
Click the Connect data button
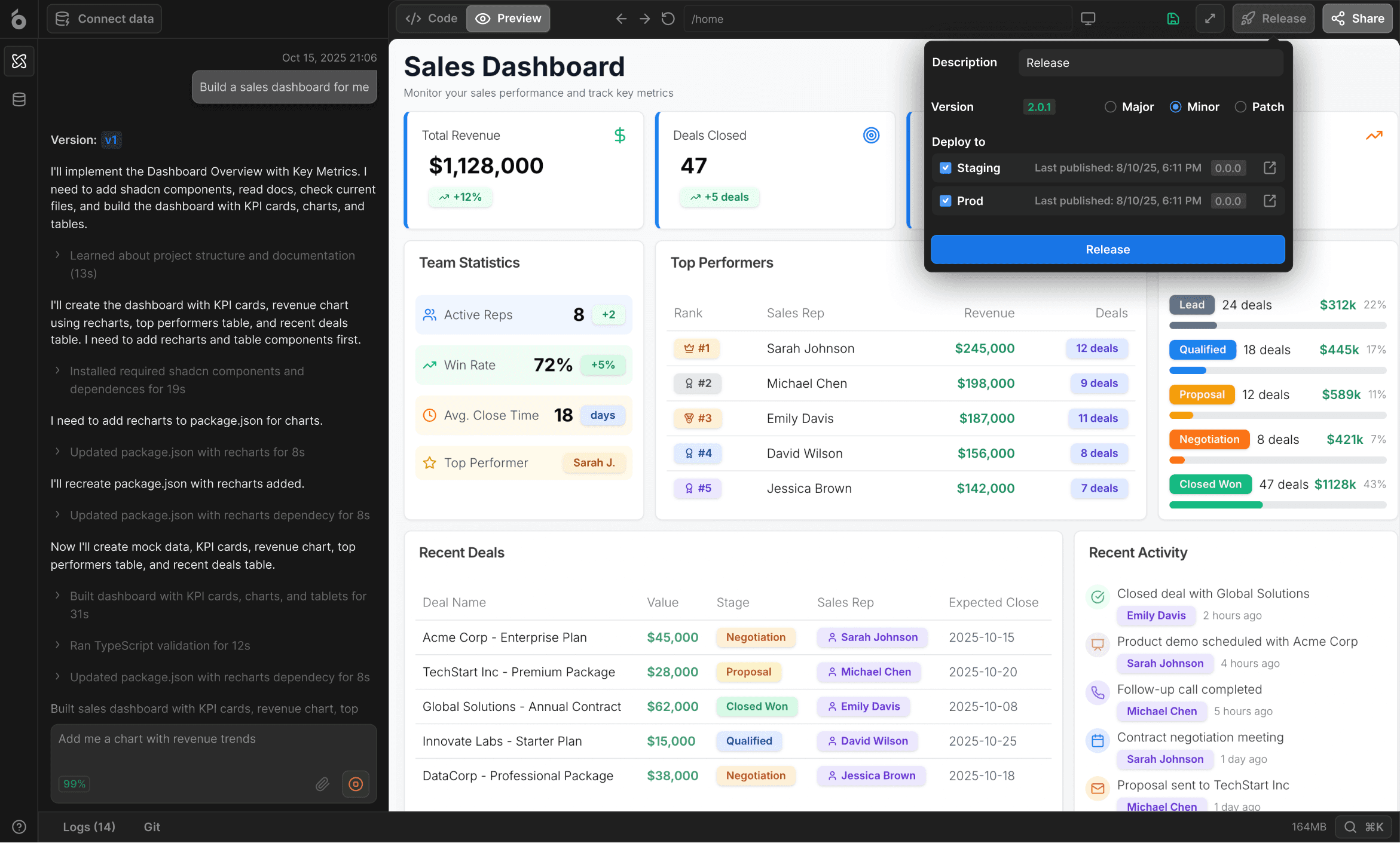point(105,19)
